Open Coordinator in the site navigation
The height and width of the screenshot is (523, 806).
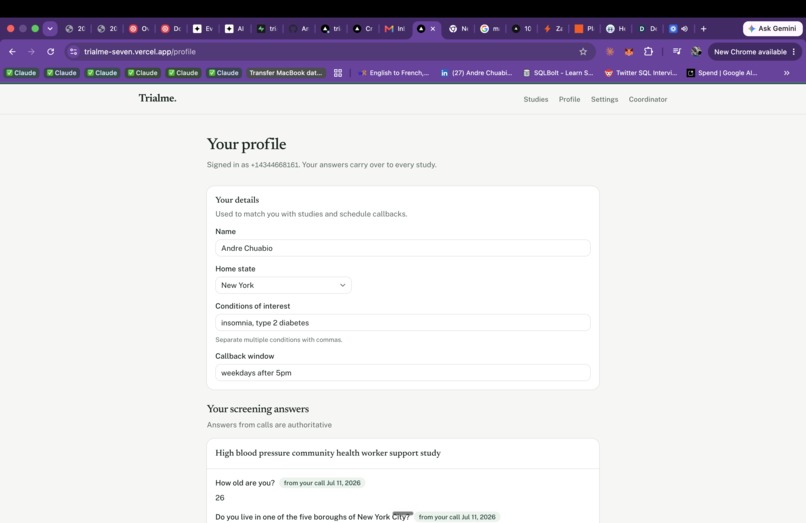(x=648, y=99)
